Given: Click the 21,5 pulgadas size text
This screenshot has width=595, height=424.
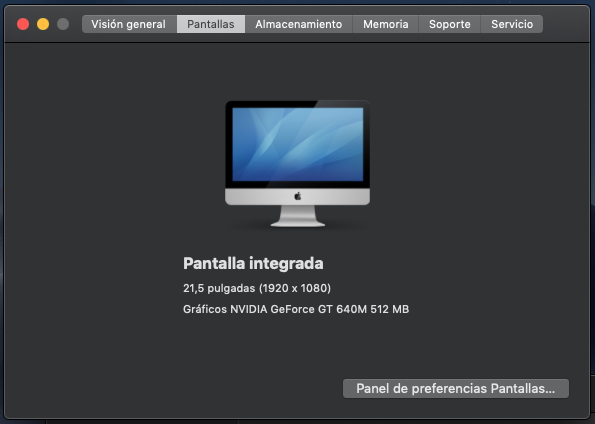Looking at the screenshot, I should tap(219, 288).
